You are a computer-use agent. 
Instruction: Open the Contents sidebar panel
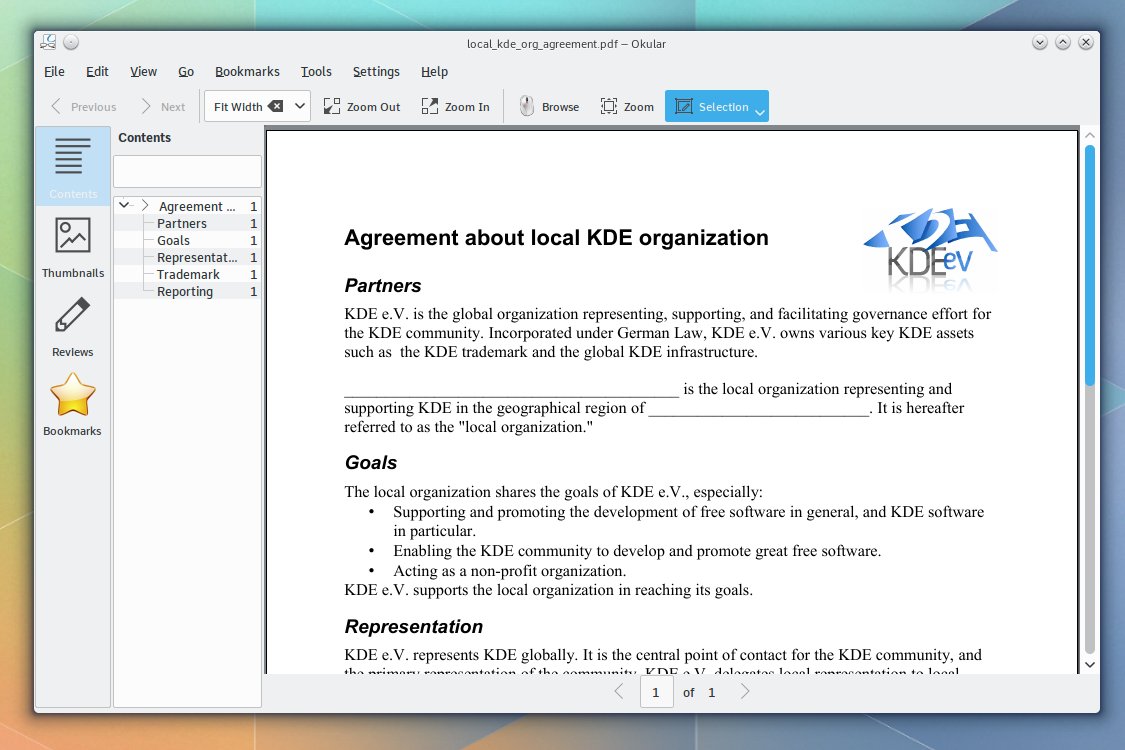(x=72, y=167)
